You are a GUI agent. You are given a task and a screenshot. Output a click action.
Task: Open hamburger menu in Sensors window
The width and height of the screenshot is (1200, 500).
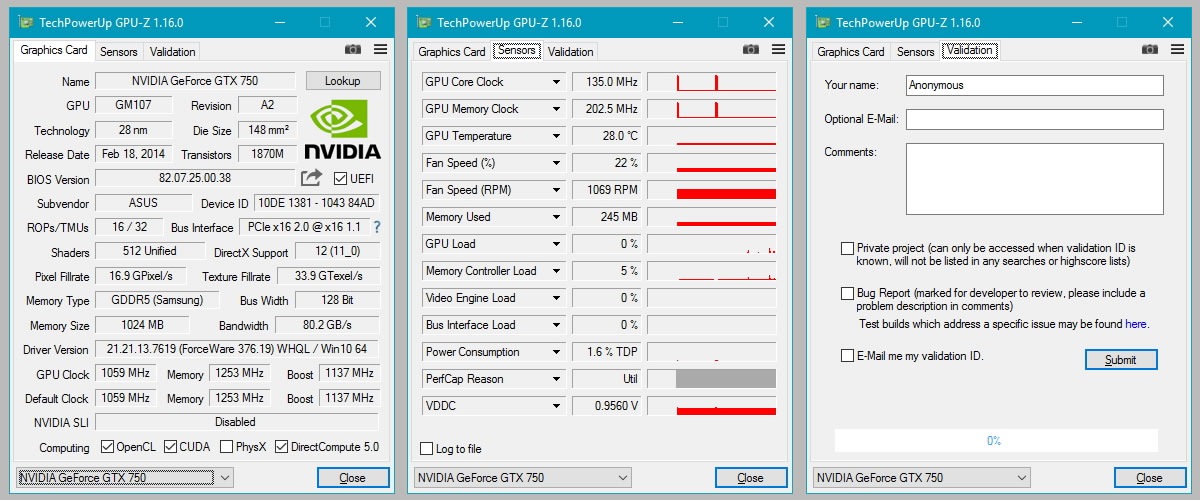click(x=778, y=50)
